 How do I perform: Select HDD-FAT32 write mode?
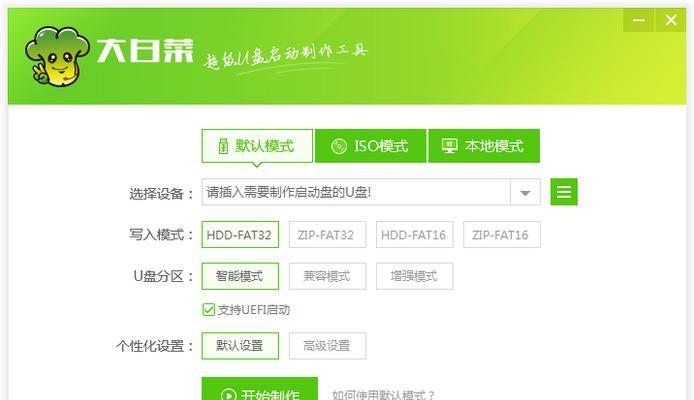[240, 235]
